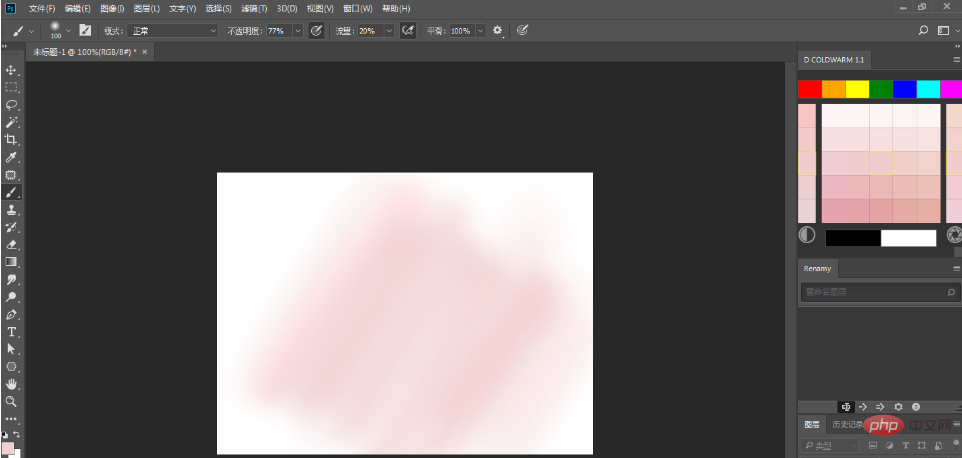The width and height of the screenshot is (962, 458).
Task: Switch to the 历史记录 tab
Action: 847,424
